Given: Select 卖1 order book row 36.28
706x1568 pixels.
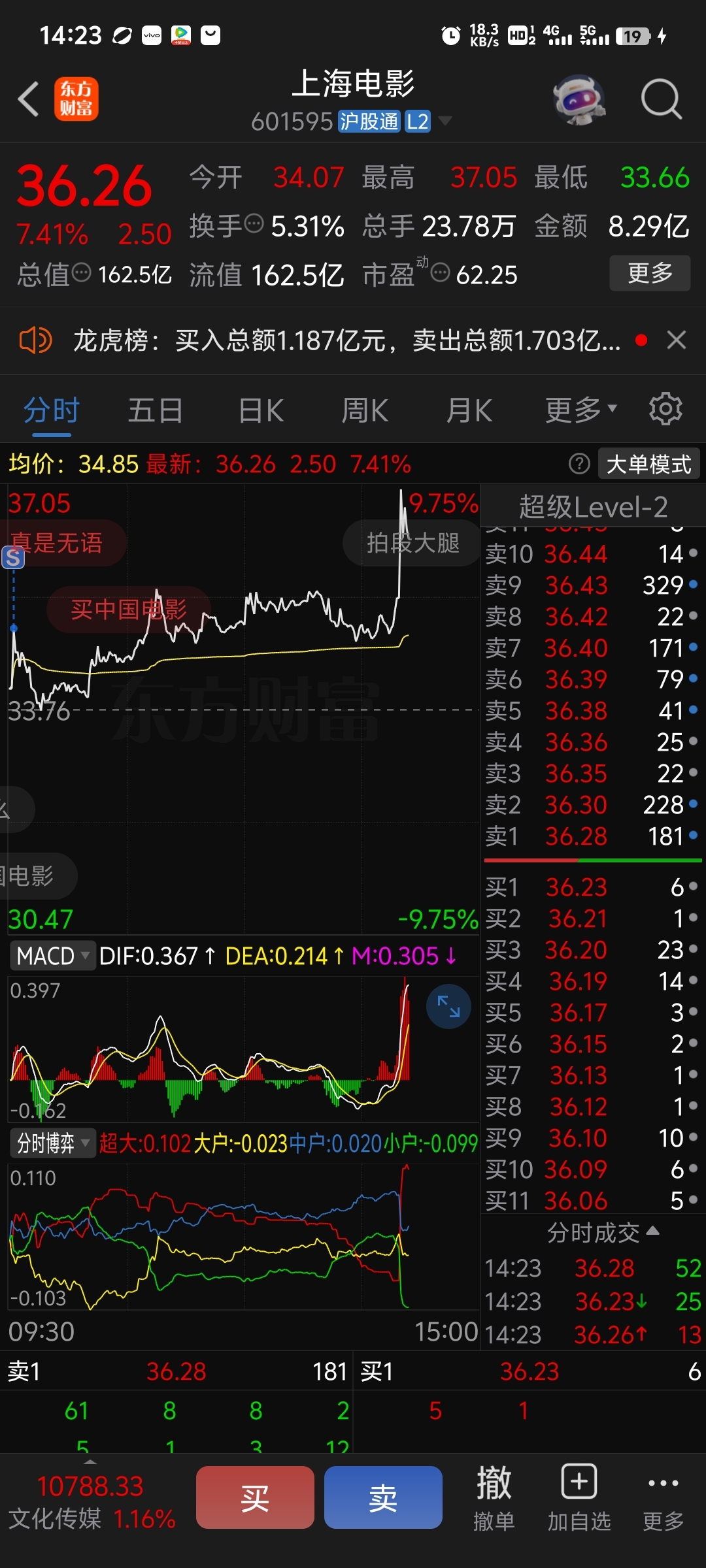Looking at the screenshot, I should pos(592,836).
